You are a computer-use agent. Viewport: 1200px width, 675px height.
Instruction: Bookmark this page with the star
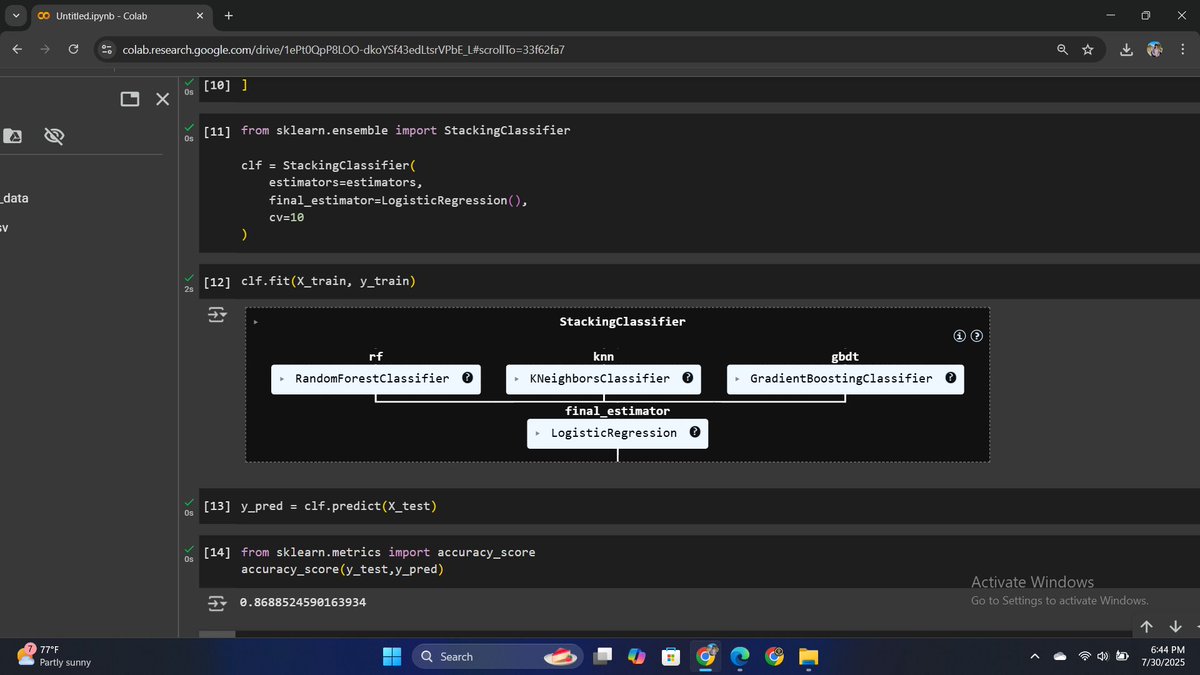click(x=1088, y=49)
